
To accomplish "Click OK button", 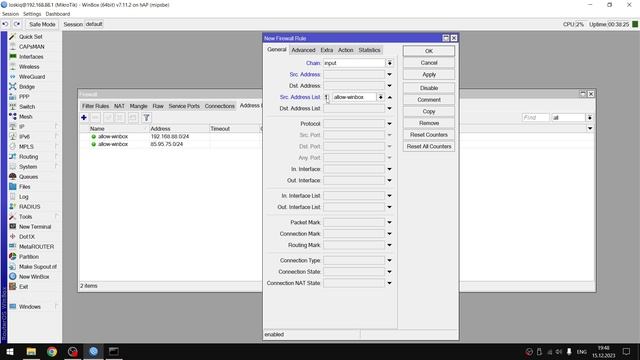I will coord(429,51).
